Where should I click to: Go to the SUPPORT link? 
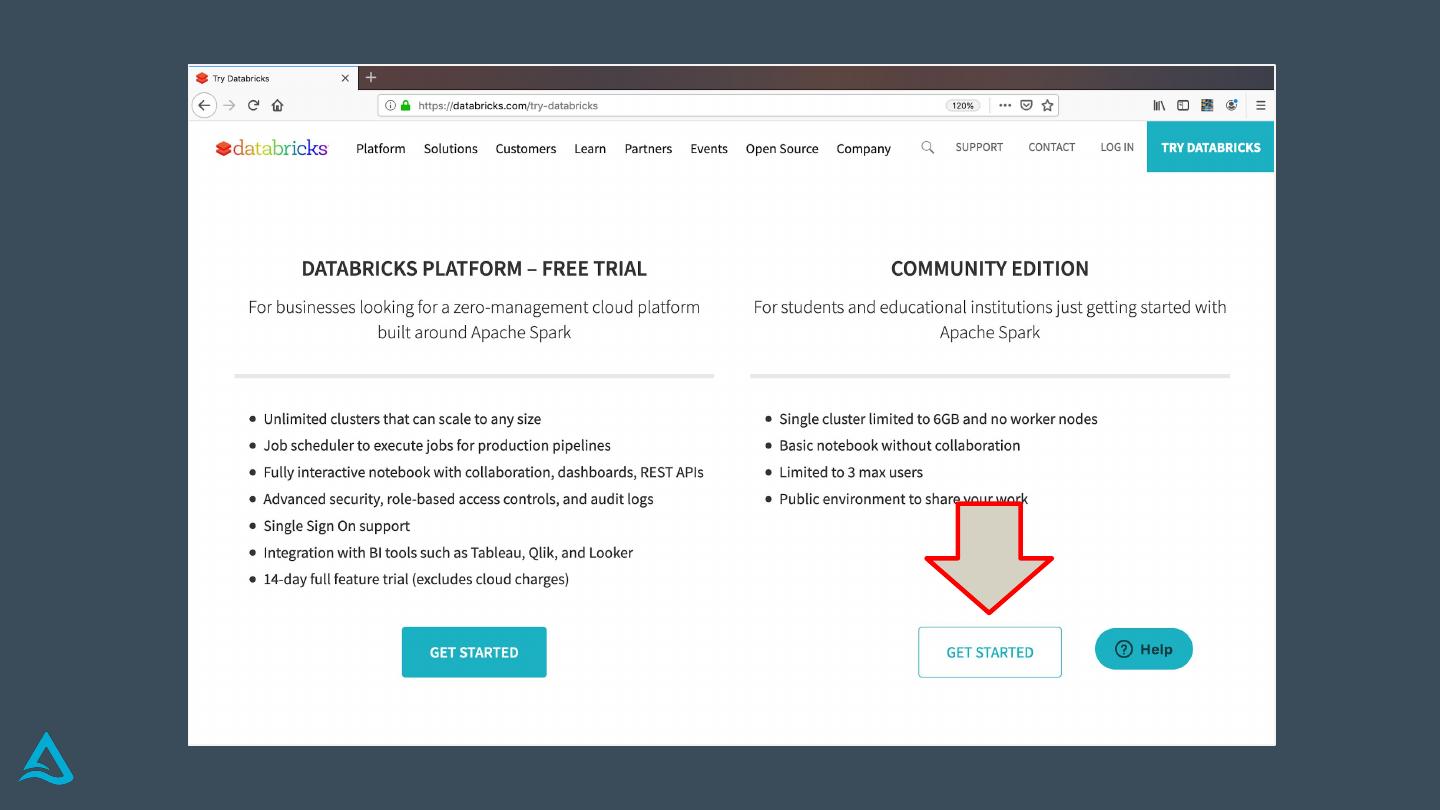click(x=979, y=147)
